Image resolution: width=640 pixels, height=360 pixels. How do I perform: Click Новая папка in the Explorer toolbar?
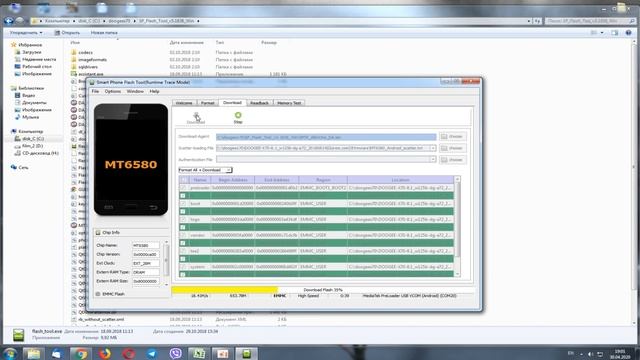click(x=104, y=32)
